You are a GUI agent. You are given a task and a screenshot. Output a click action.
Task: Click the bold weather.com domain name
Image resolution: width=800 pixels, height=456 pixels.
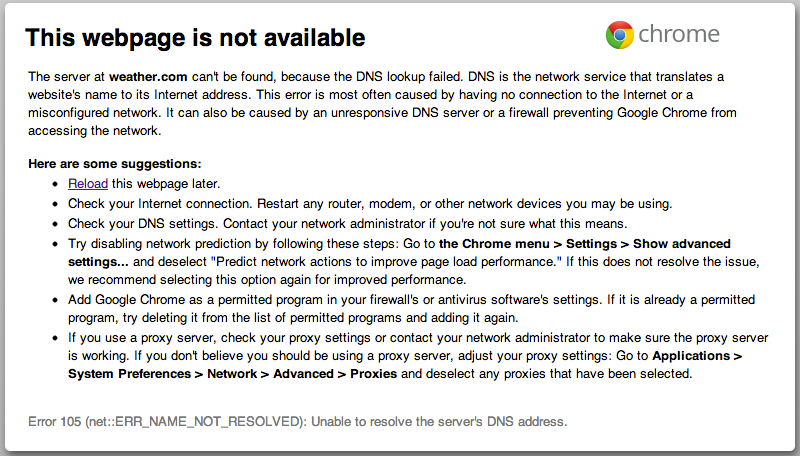(148, 77)
